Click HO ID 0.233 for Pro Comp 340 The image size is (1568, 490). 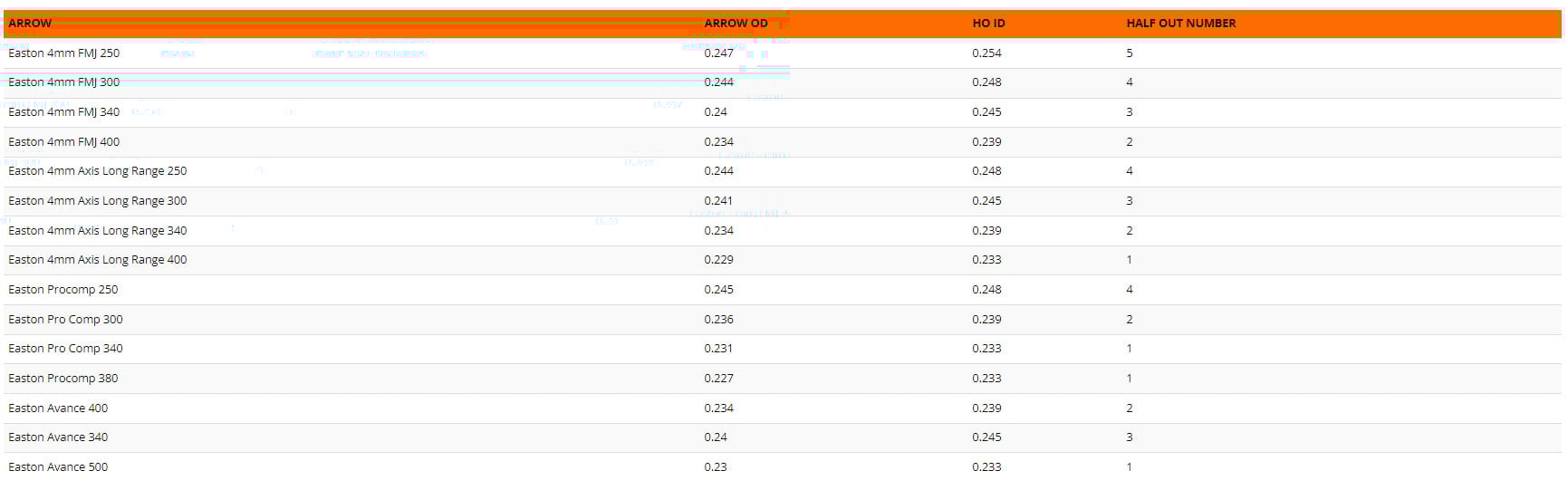pos(986,349)
